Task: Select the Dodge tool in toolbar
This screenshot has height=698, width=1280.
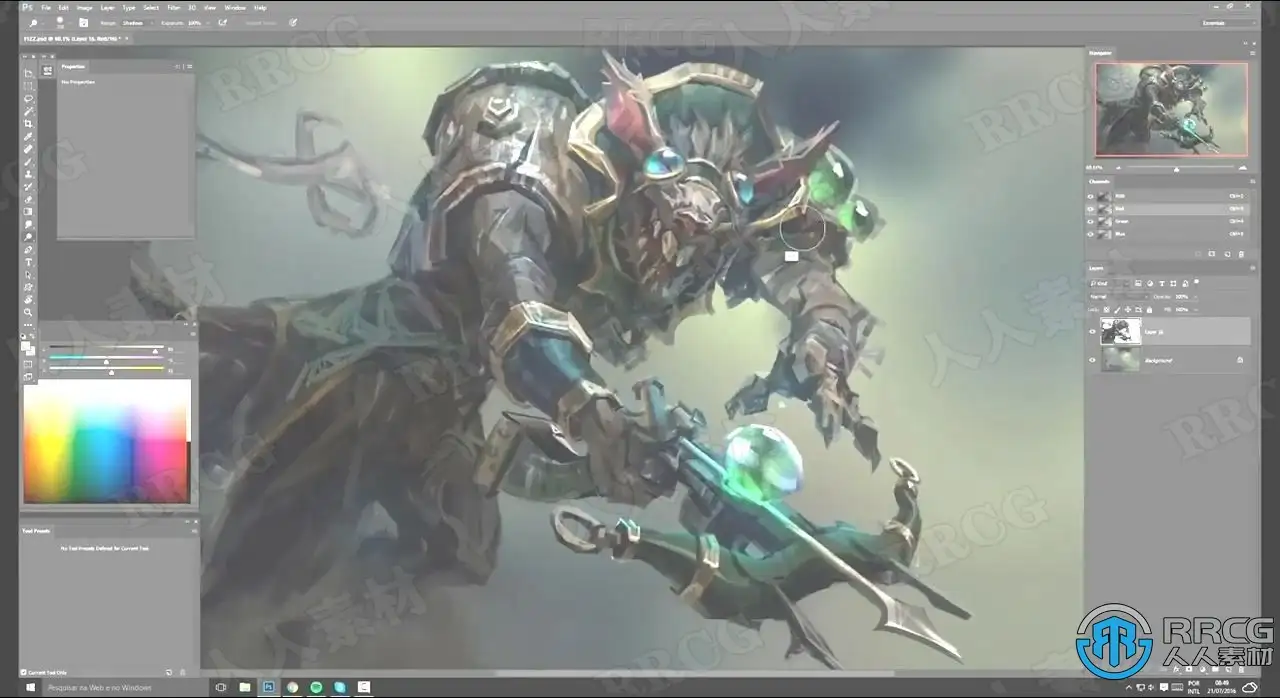Action: pos(28,237)
